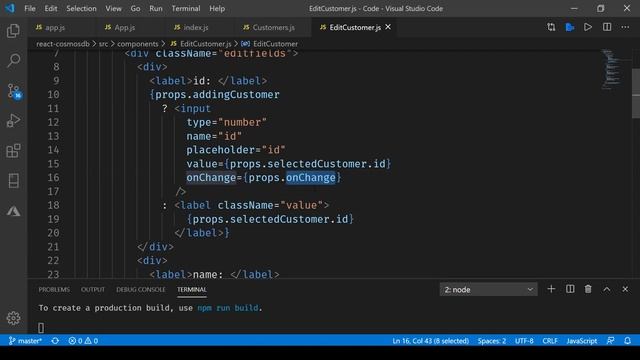Viewport: 640px width, 360px height.
Task: Open the File menu
Action: tap(30, 8)
